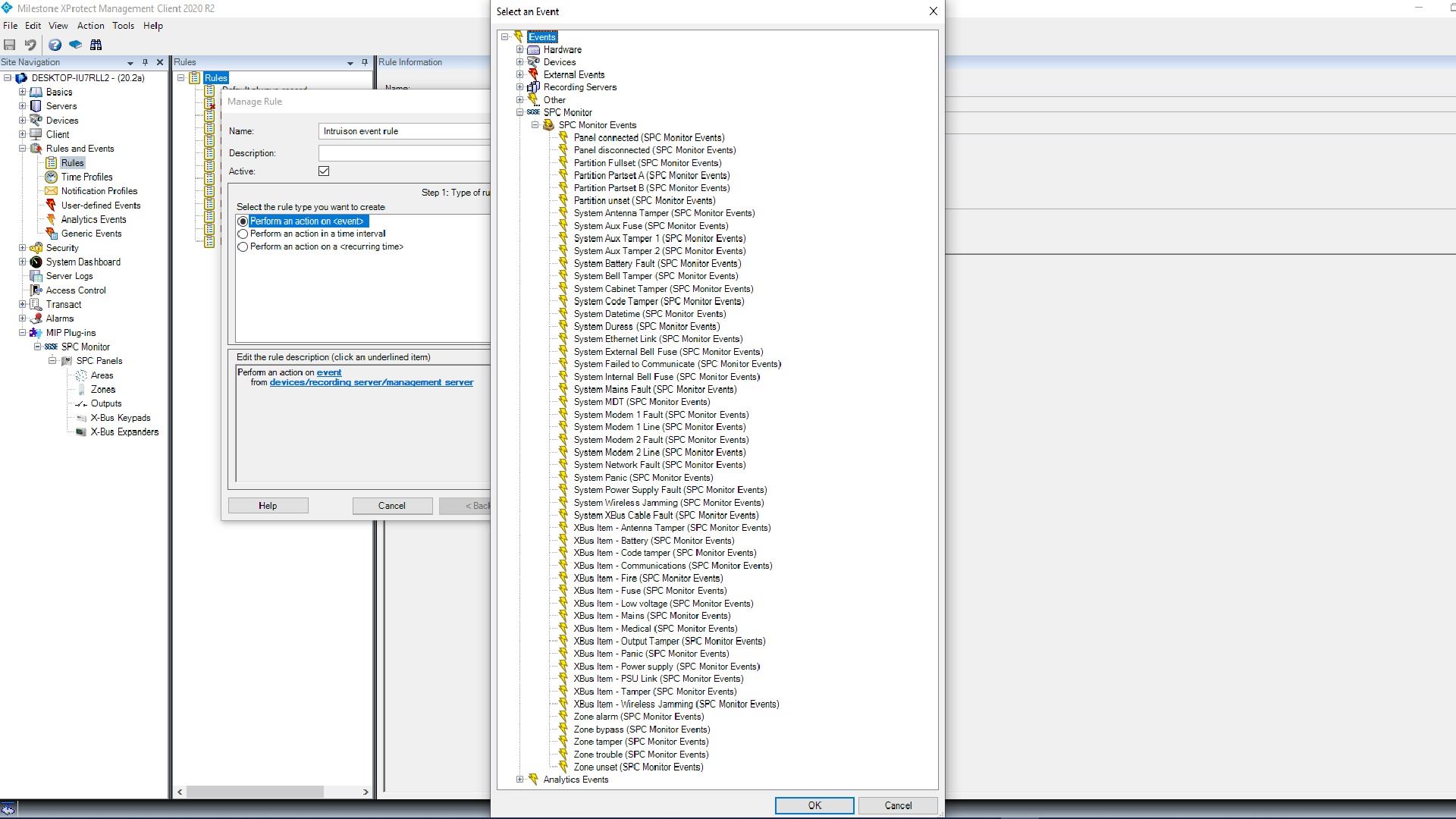Select Transact in Site Navigation
1456x819 pixels.
[64, 304]
